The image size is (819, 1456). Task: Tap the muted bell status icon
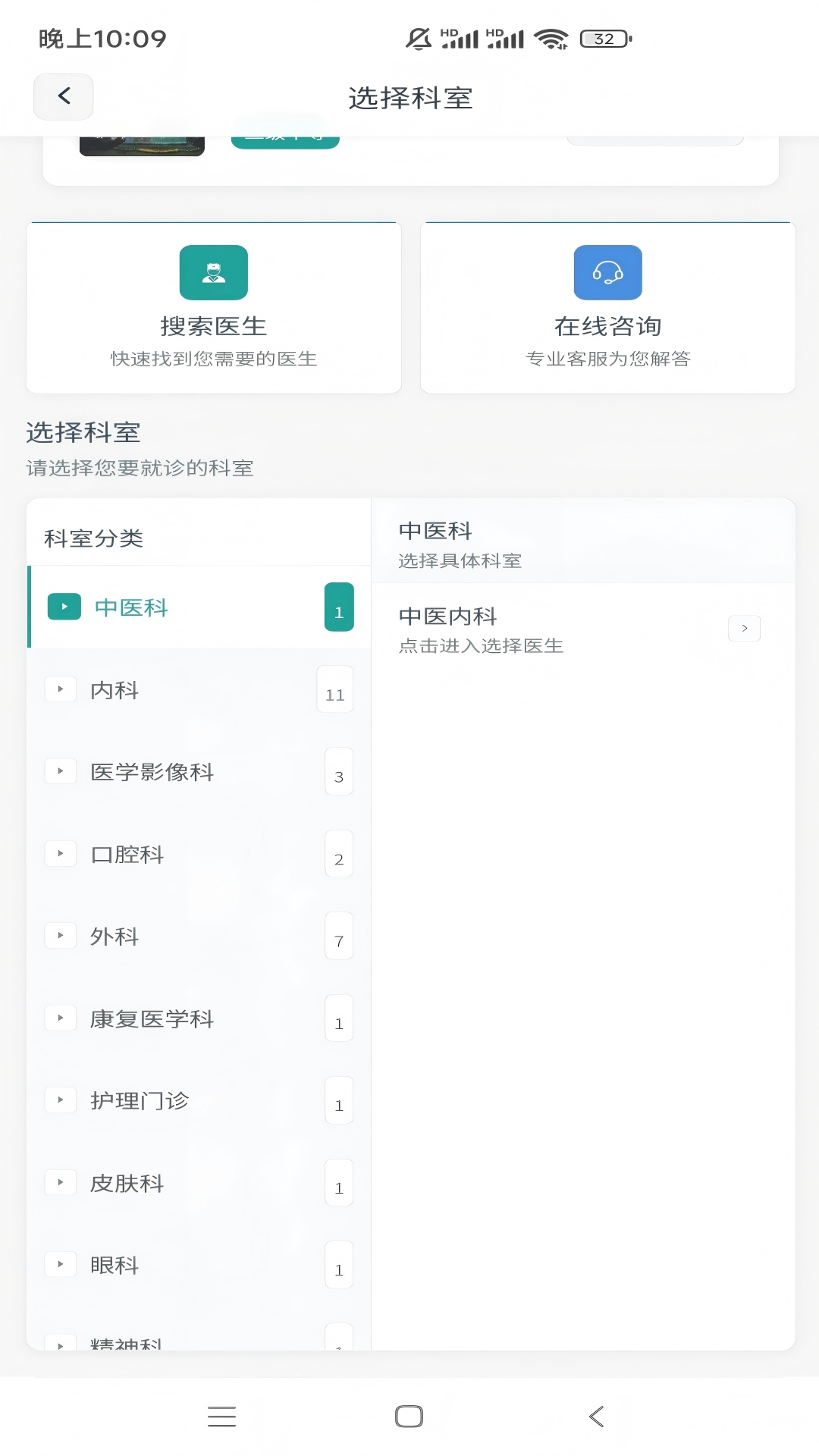419,39
